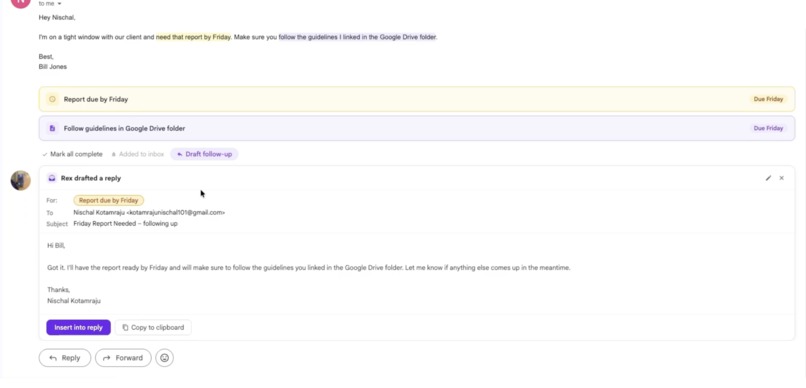Click the Draft follow-up button

[x=204, y=154]
